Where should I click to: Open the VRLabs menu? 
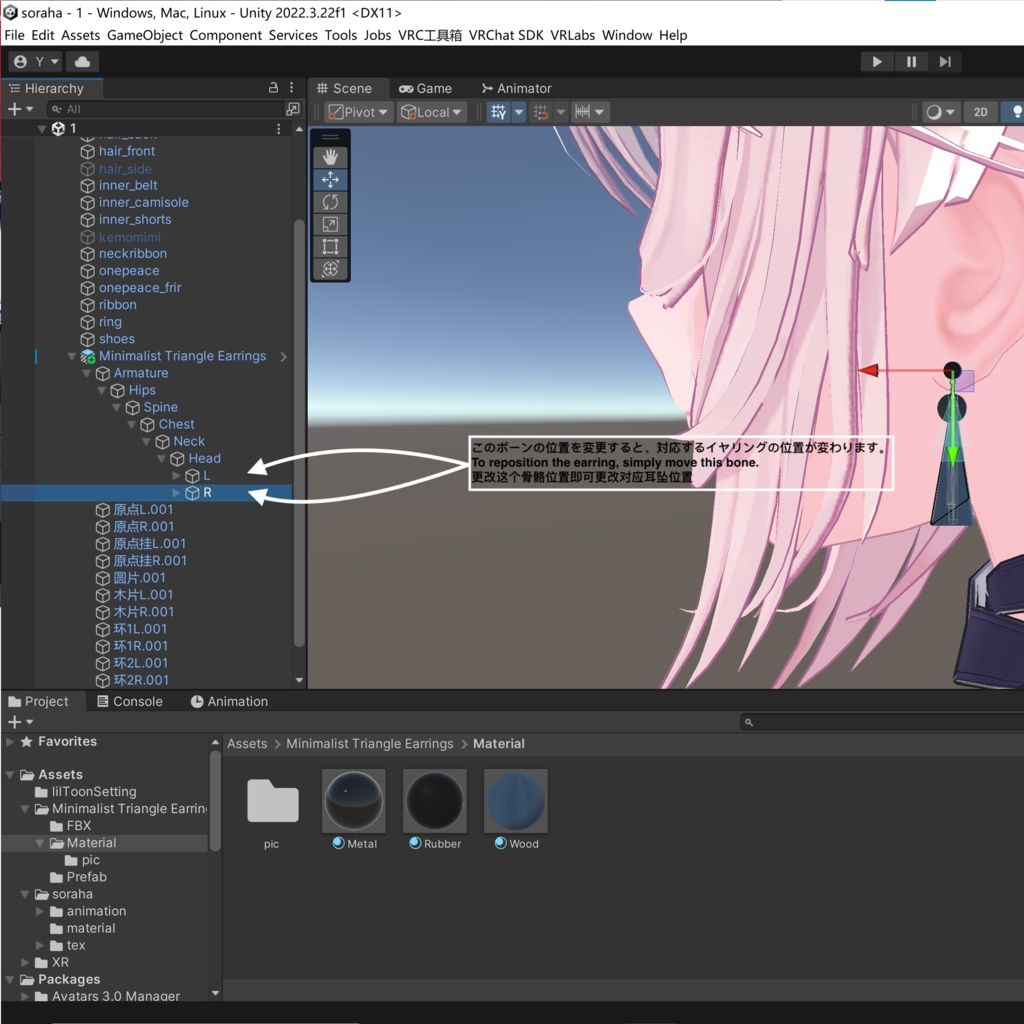(x=573, y=35)
